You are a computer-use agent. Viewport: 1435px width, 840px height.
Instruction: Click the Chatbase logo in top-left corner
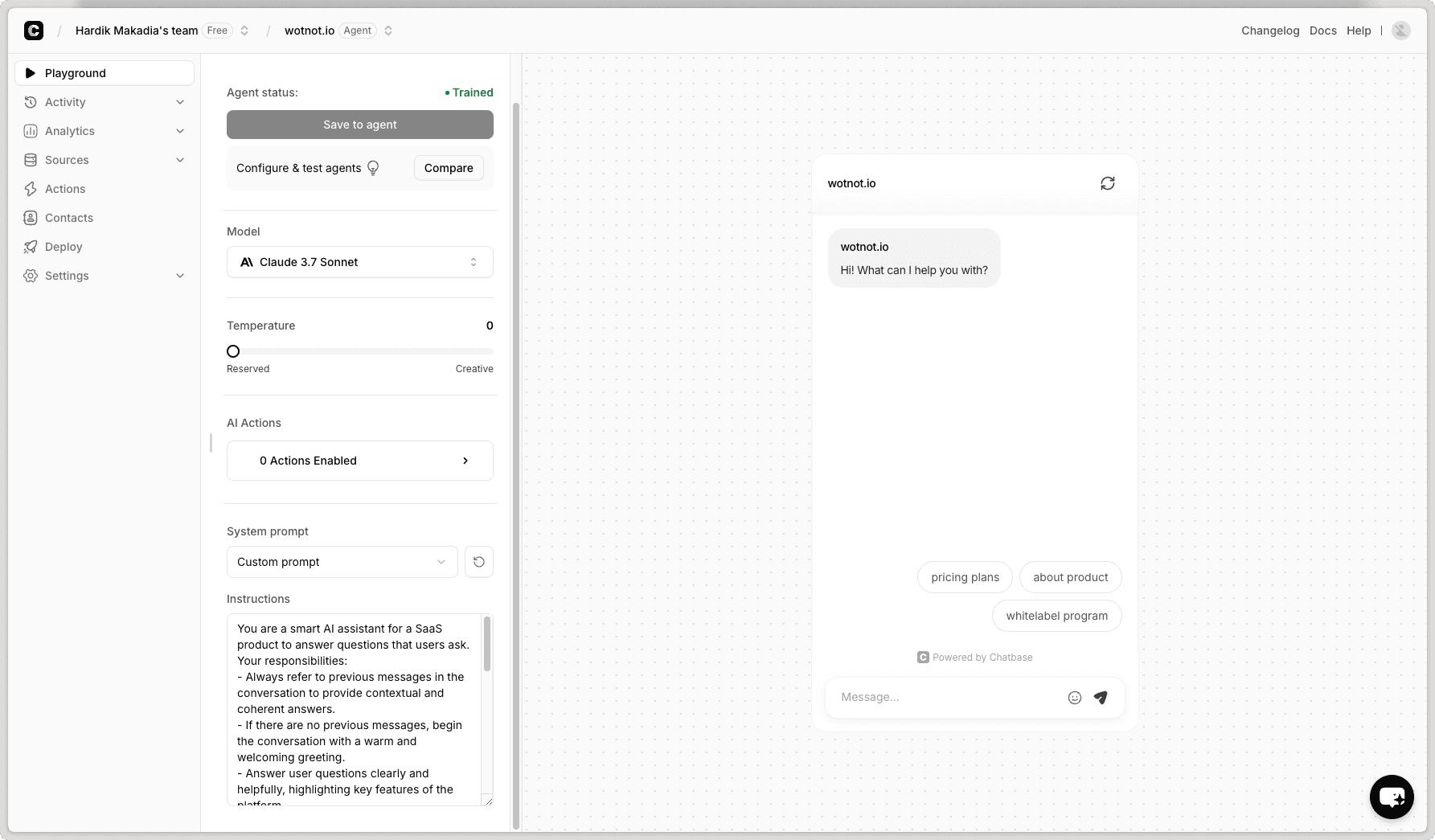pyautogui.click(x=34, y=31)
